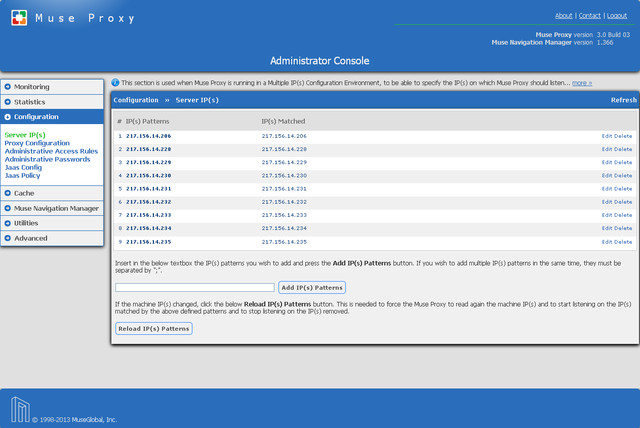Click the circle icon beside Utilities
The width and height of the screenshot is (640, 428).
[7, 223]
